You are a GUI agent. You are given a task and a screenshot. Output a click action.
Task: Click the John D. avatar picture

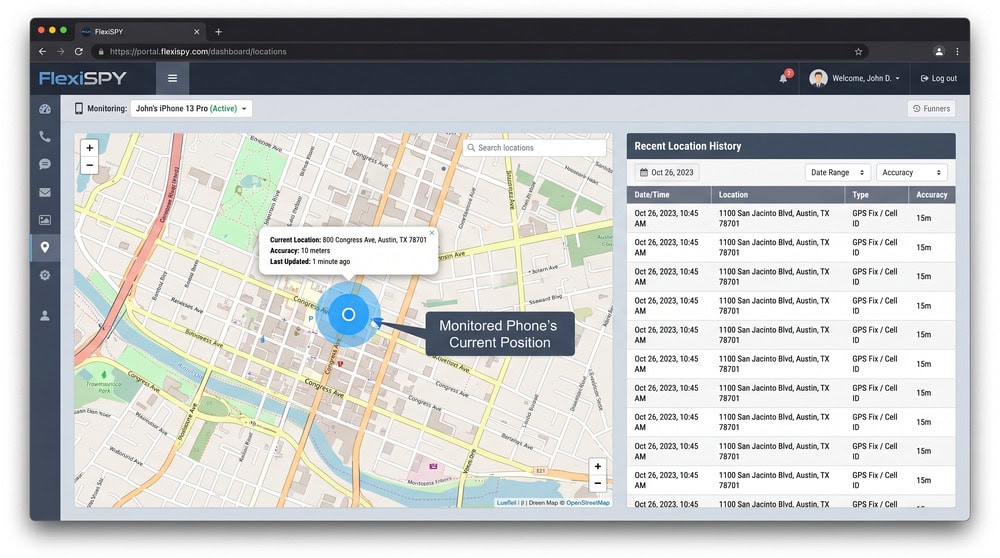[x=818, y=78]
